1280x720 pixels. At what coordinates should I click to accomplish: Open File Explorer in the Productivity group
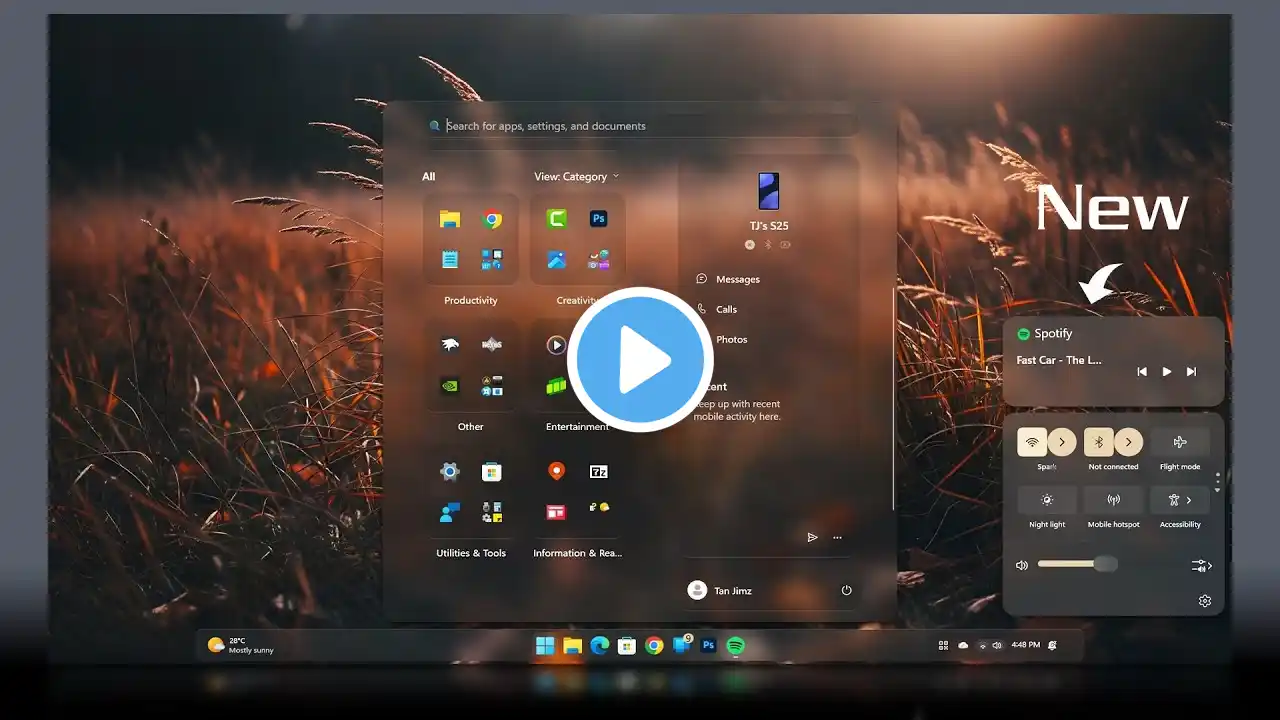pyautogui.click(x=450, y=220)
